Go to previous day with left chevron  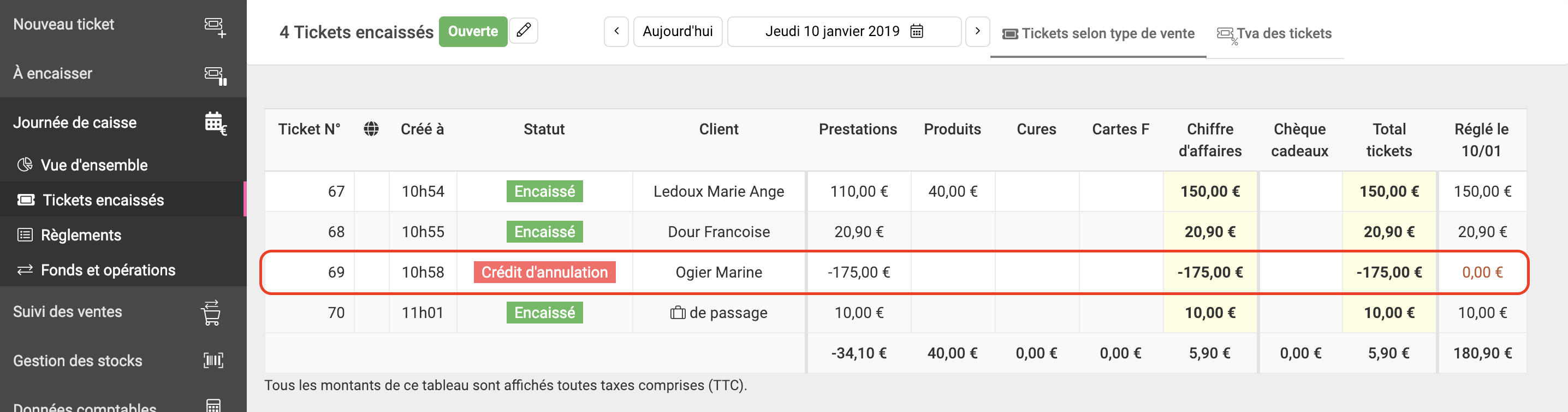pos(616,31)
